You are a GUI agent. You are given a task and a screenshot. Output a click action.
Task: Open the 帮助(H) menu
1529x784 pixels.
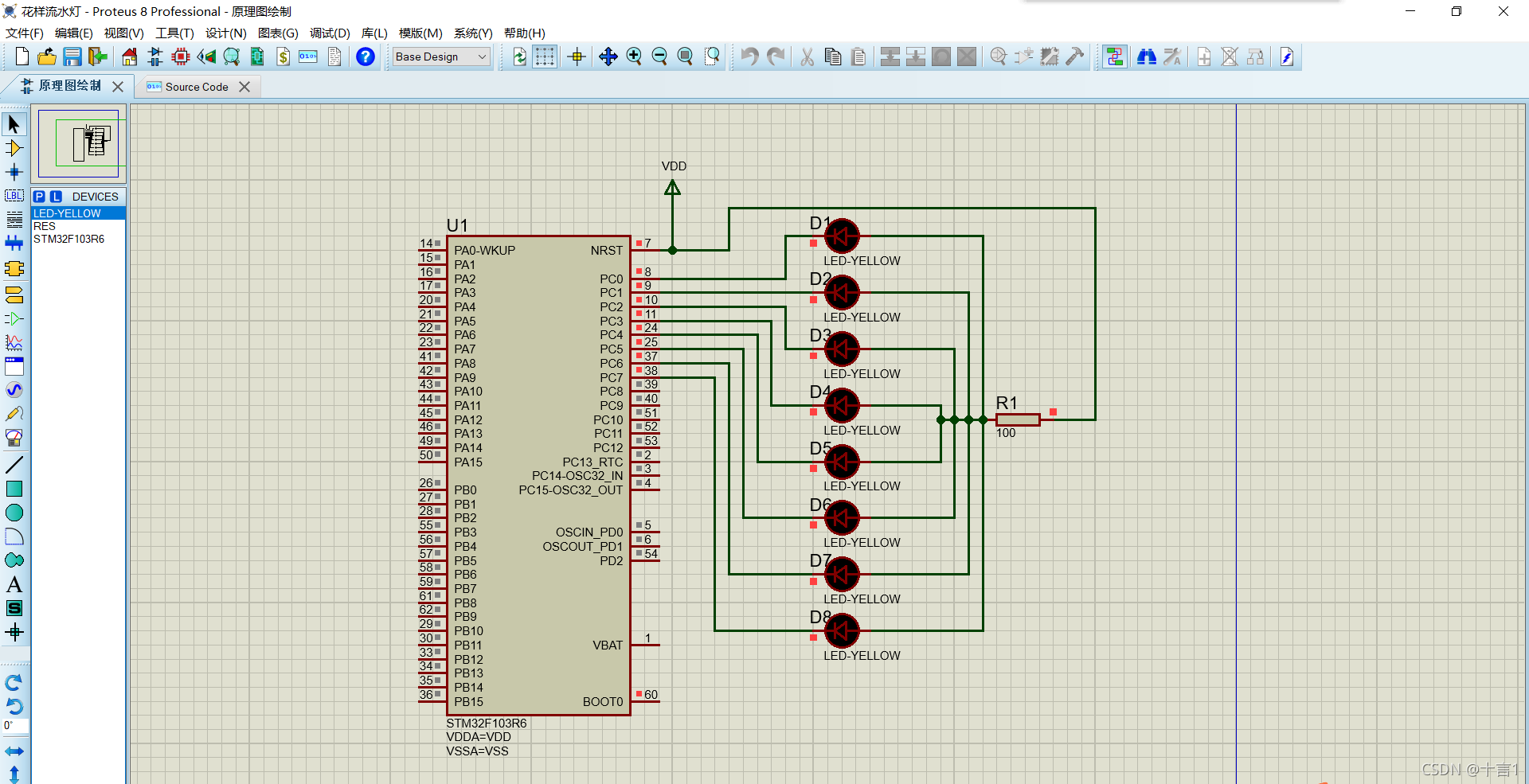(525, 33)
